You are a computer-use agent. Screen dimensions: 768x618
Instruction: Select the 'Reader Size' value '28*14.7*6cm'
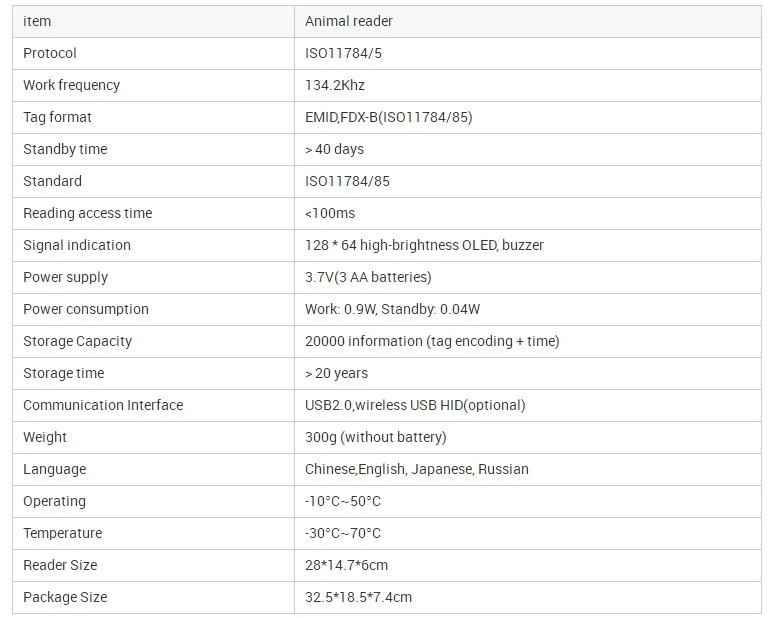346,565
